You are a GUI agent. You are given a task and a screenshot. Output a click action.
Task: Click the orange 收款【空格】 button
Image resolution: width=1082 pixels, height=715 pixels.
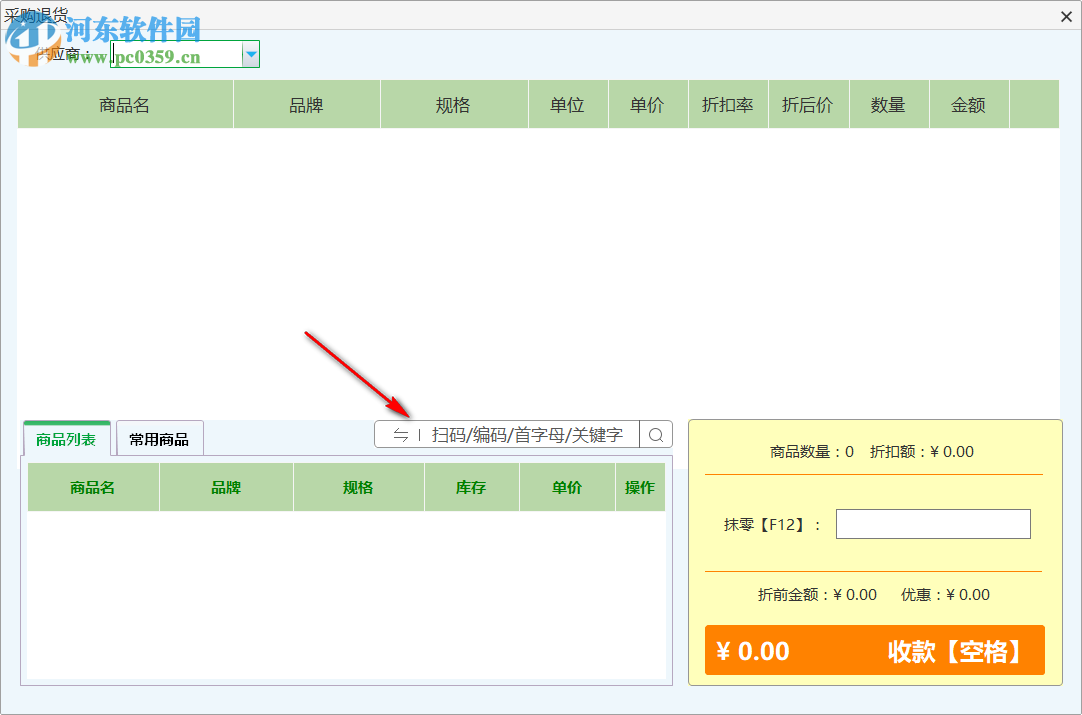click(x=875, y=650)
